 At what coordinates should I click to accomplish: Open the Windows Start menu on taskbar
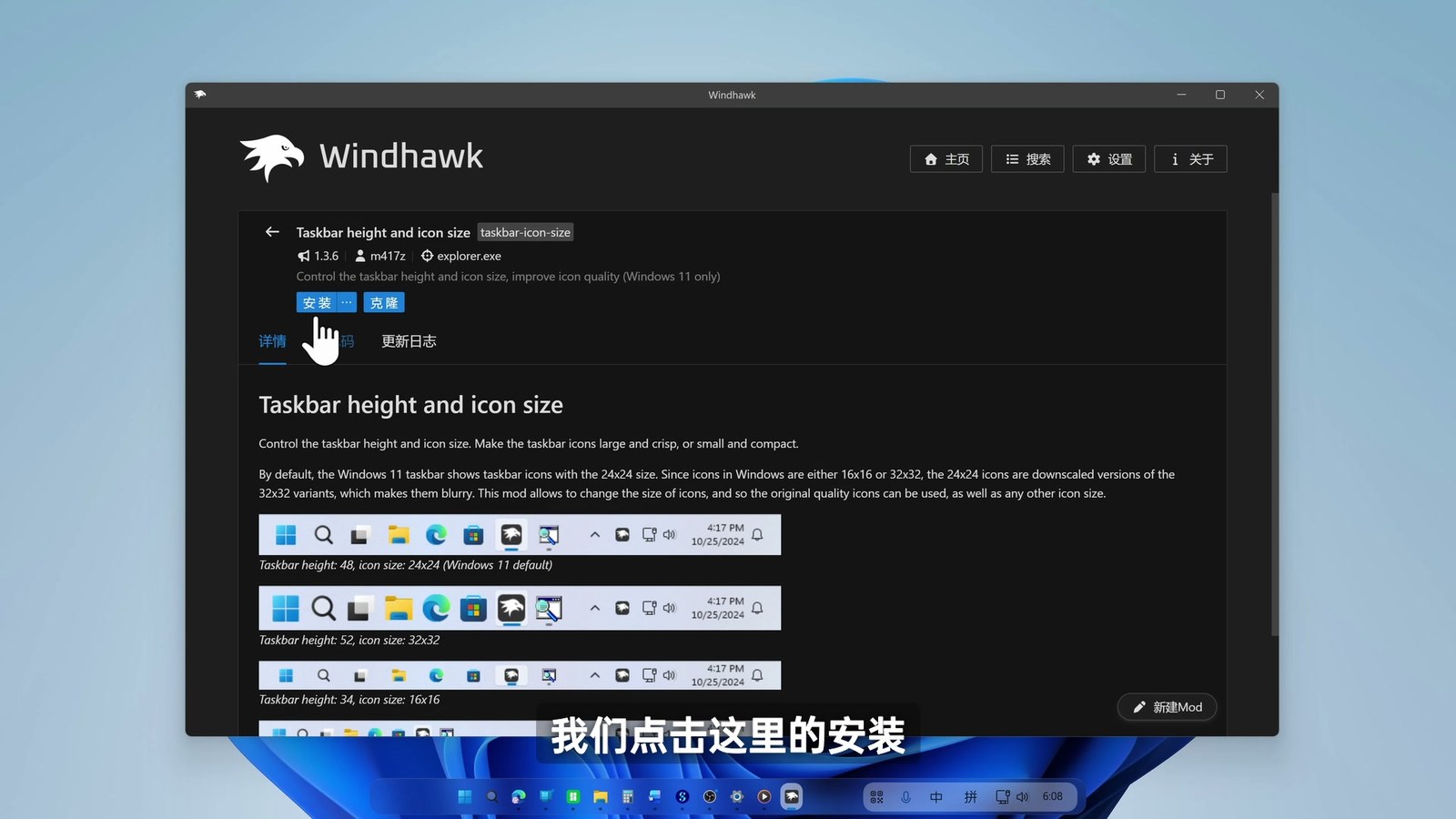(464, 797)
